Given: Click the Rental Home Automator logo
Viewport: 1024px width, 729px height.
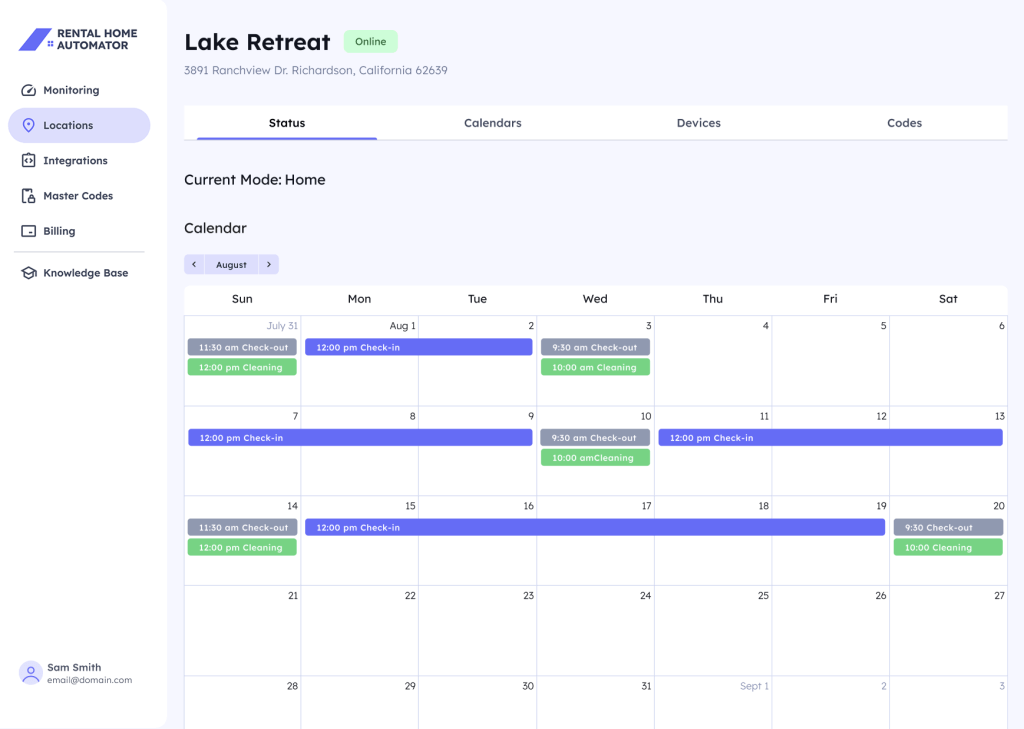Looking at the screenshot, I should (78, 39).
